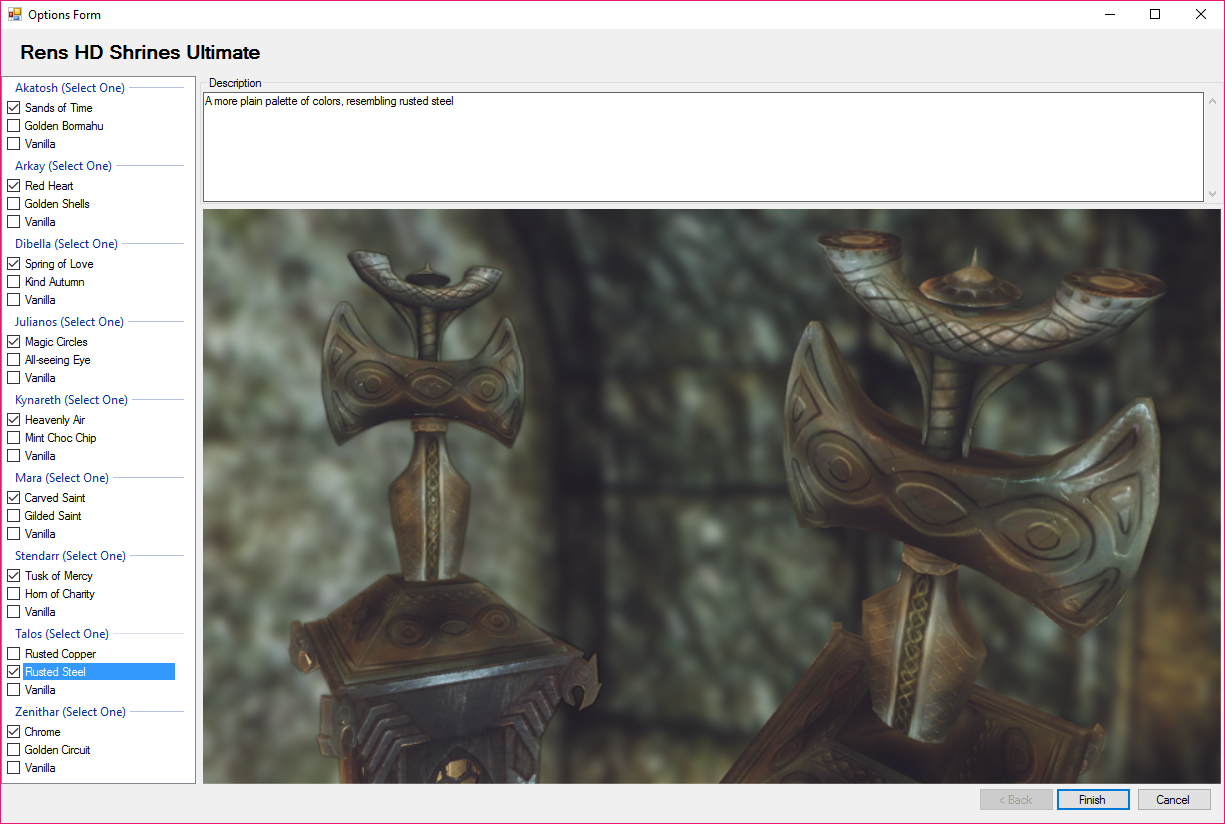
Task: Toggle the Chrome checkbox for Zenithar
Action: (14, 732)
